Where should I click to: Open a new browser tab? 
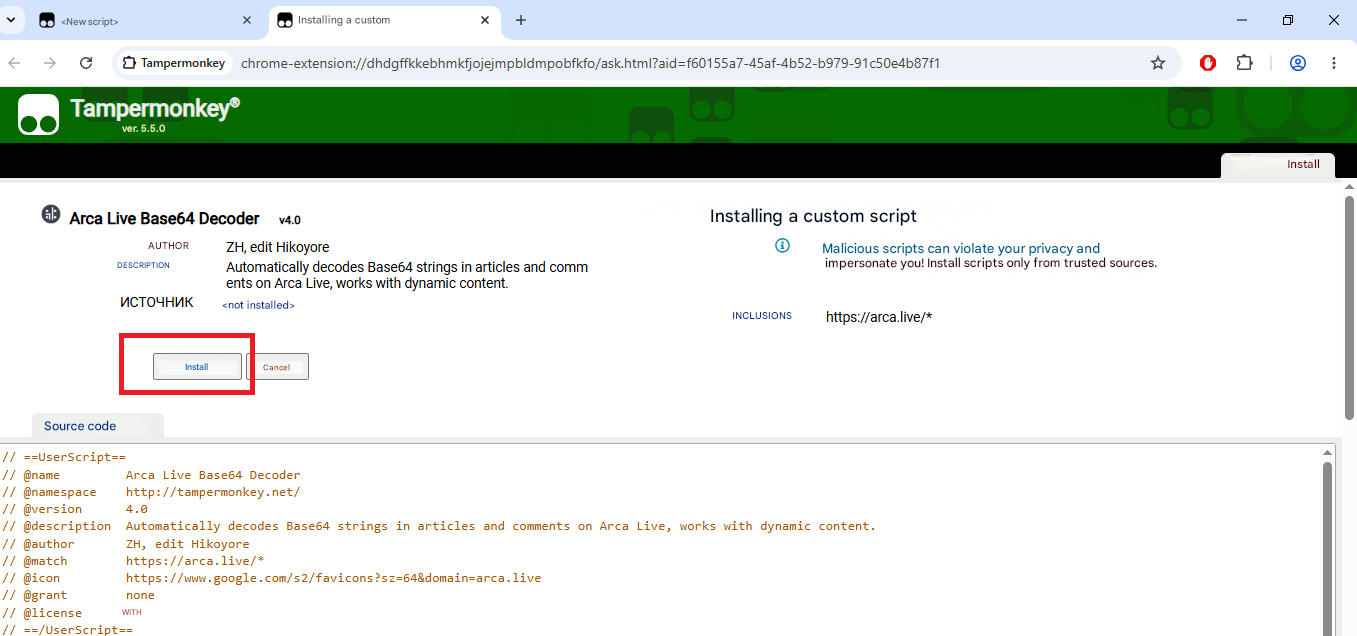coord(520,20)
